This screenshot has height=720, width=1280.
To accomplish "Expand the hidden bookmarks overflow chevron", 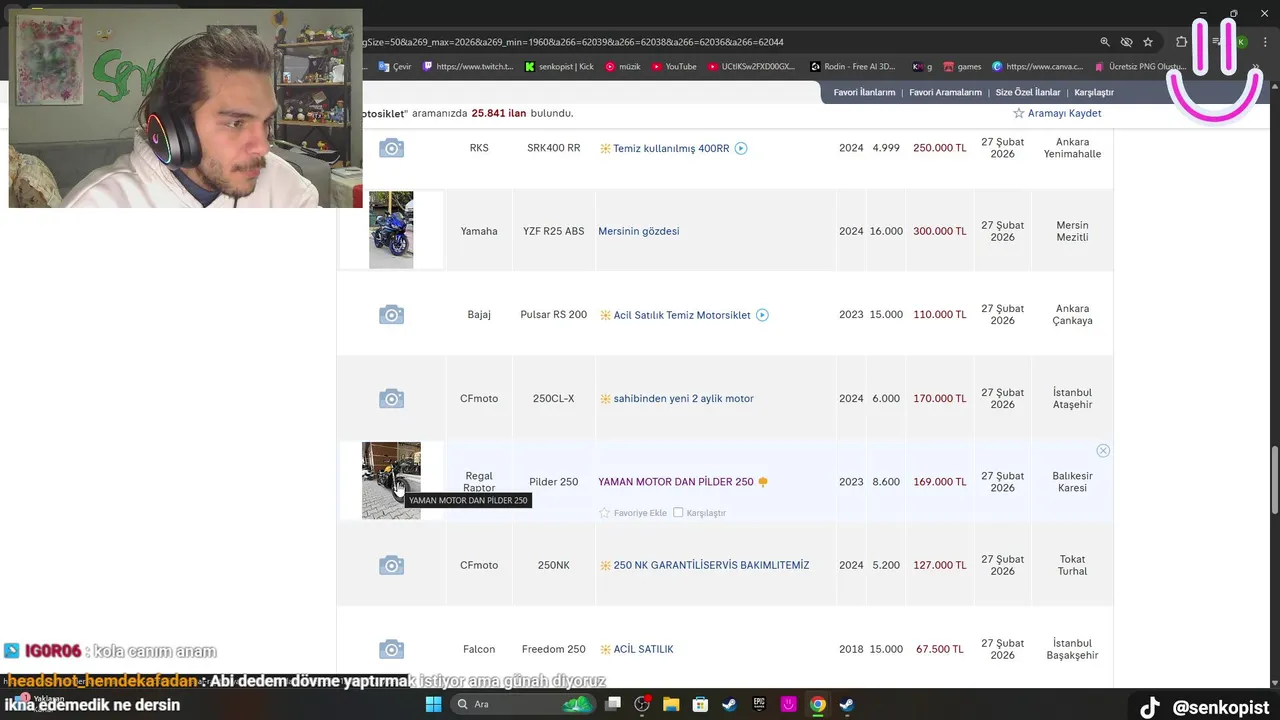I will [1256, 67].
